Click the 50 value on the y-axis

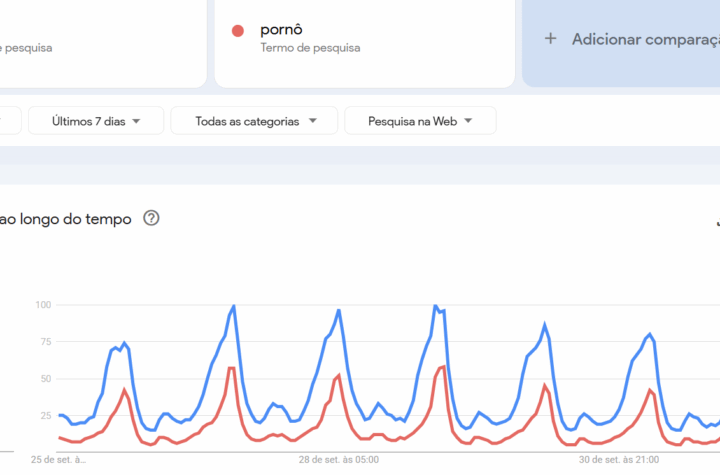tap(45, 378)
